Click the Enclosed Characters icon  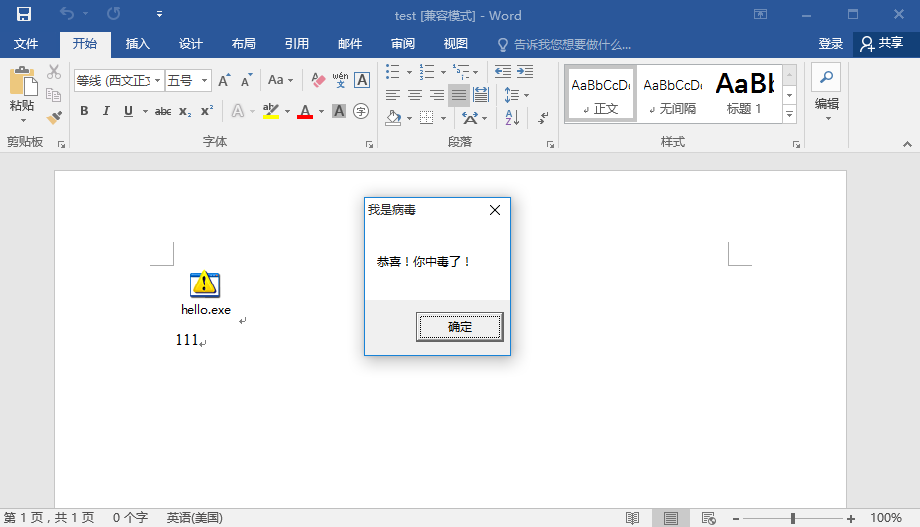pos(361,111)
